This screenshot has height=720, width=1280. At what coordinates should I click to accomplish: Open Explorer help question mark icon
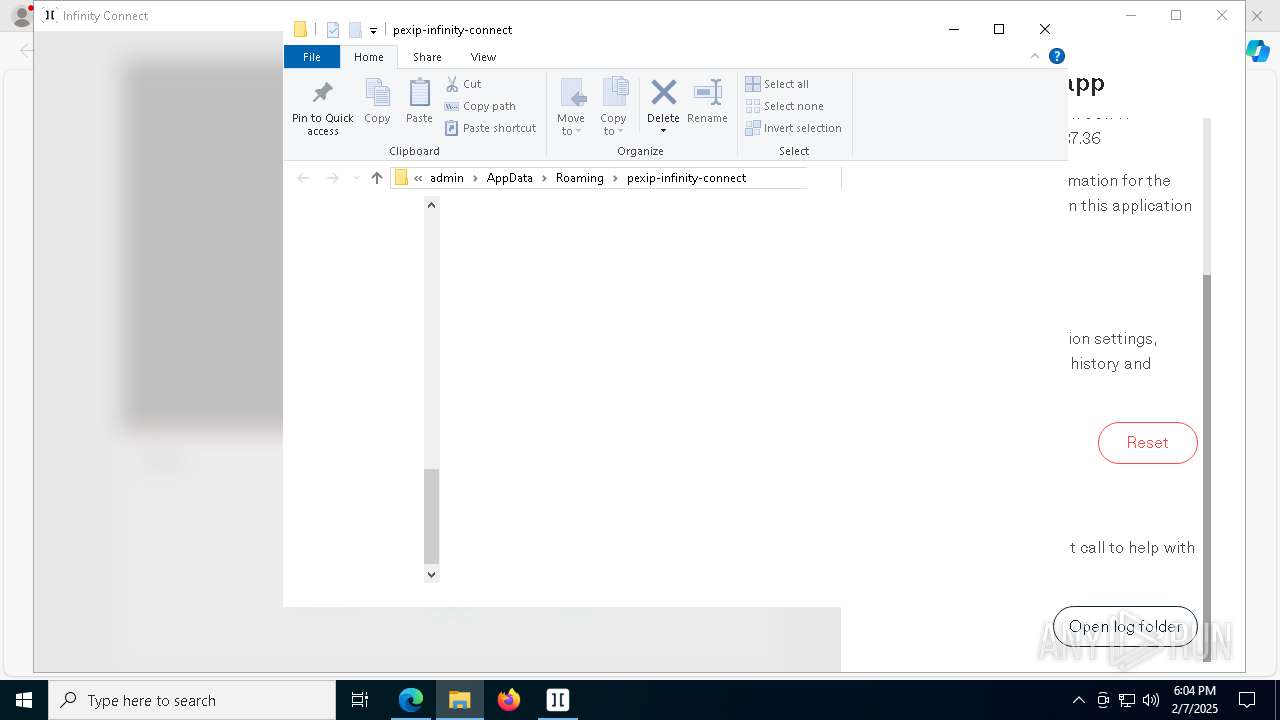[x=1057, y=56]
